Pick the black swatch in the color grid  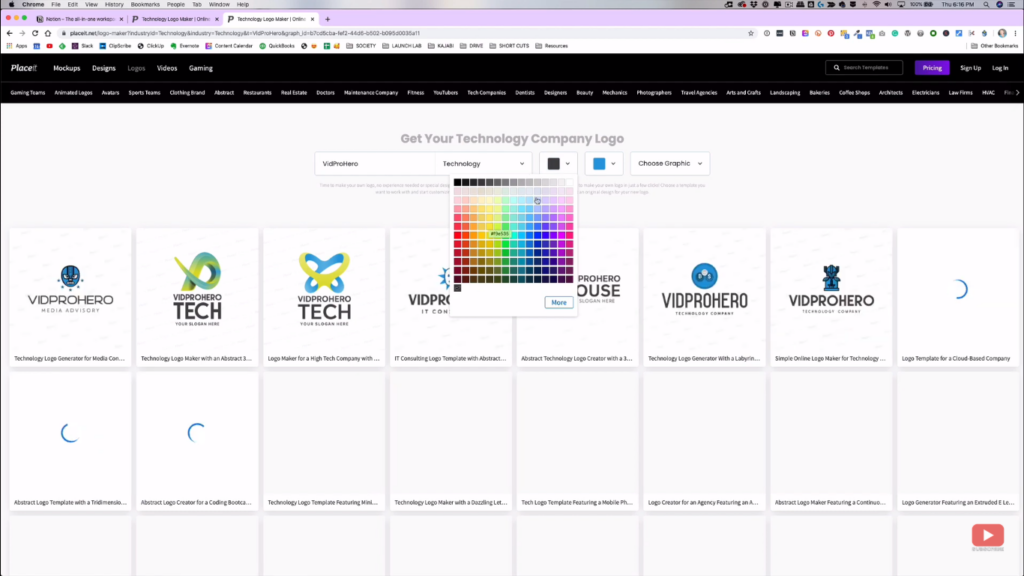[x=457, y=183]
